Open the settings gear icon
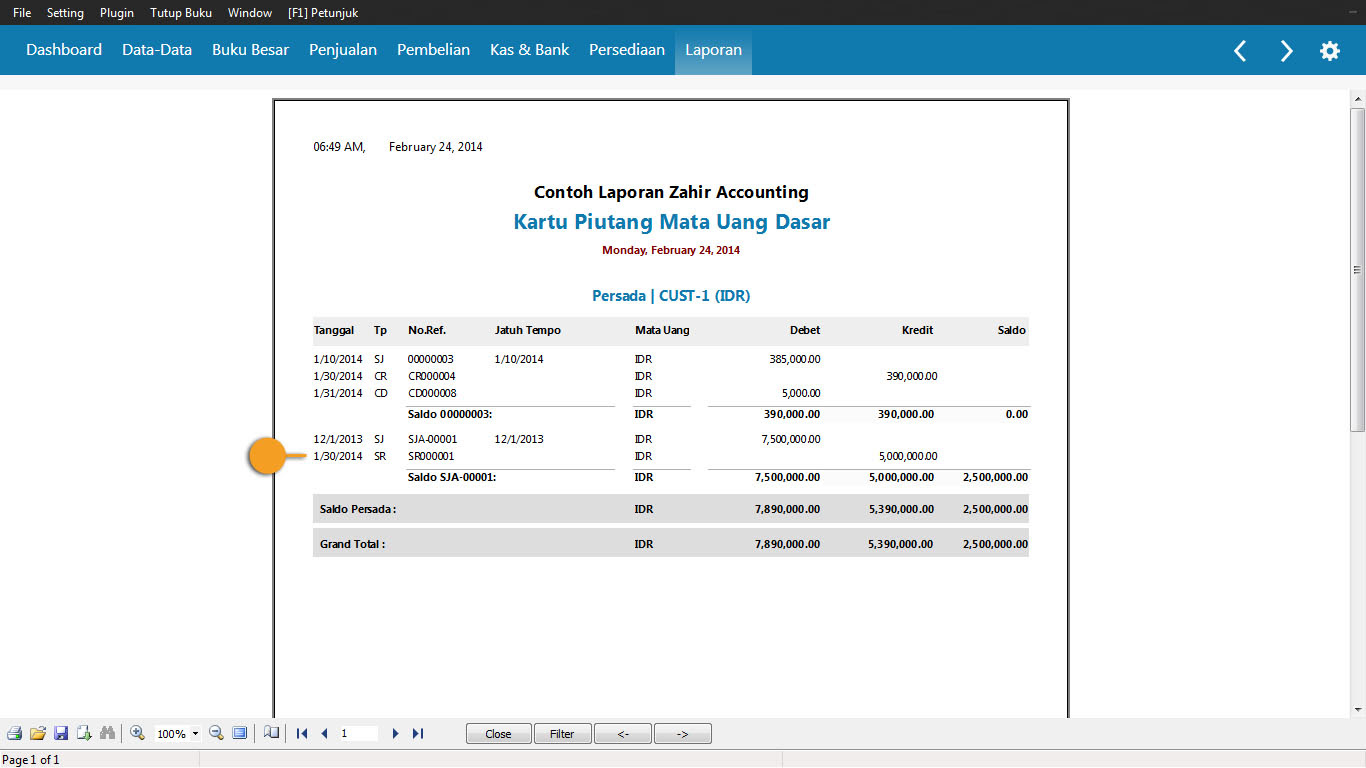Image resolution: width=1366 pixels, height=768 pixels. point(1330,51)
